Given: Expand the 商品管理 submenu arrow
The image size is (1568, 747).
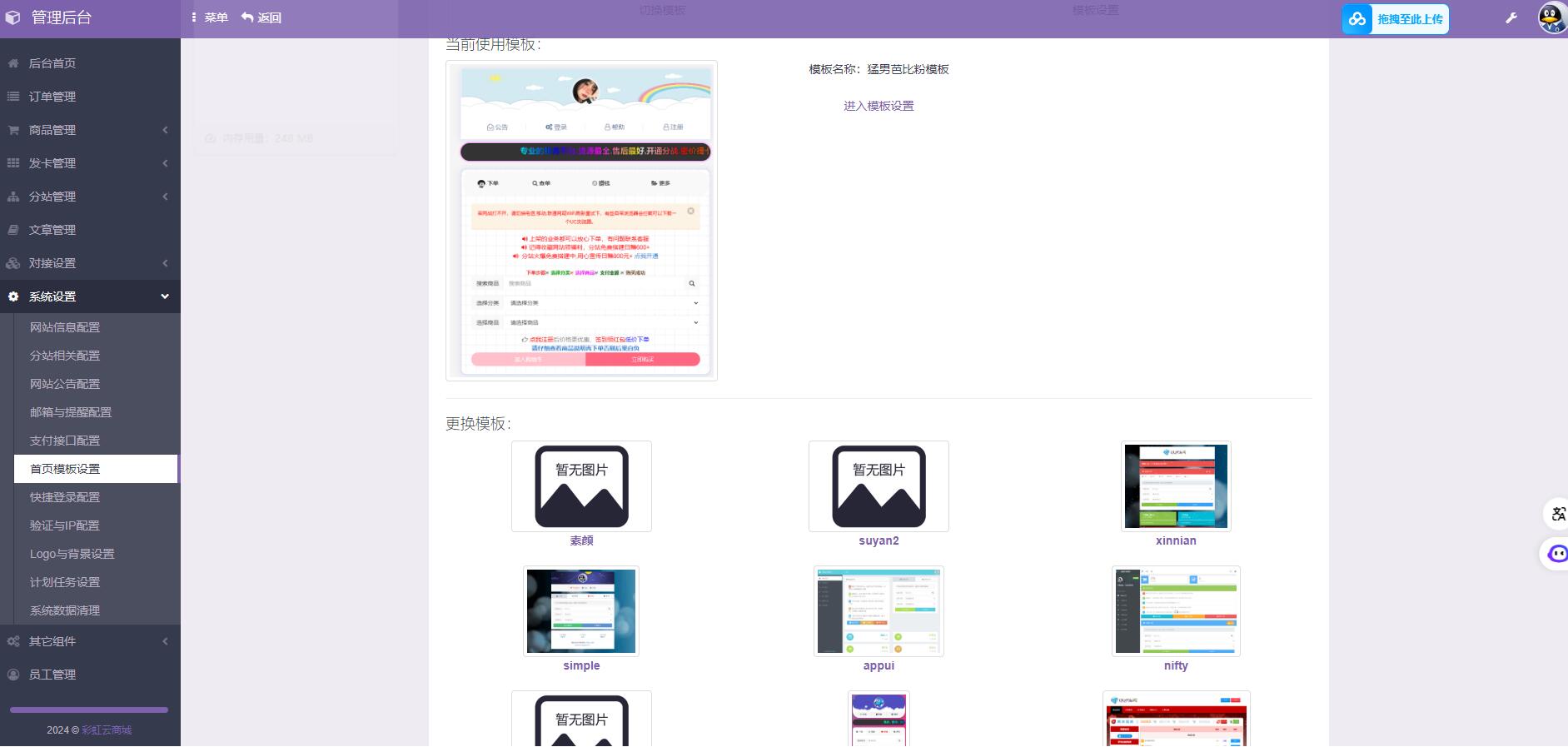Looking at the screenshot, I should pos(165,130).
